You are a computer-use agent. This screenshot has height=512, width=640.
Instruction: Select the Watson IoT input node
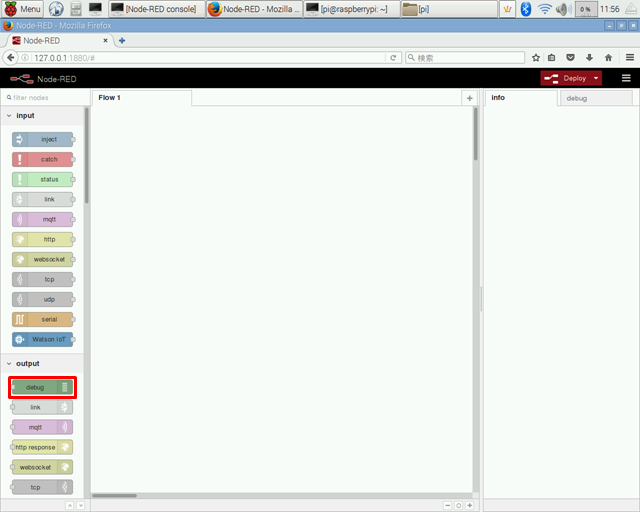(42, 340)
